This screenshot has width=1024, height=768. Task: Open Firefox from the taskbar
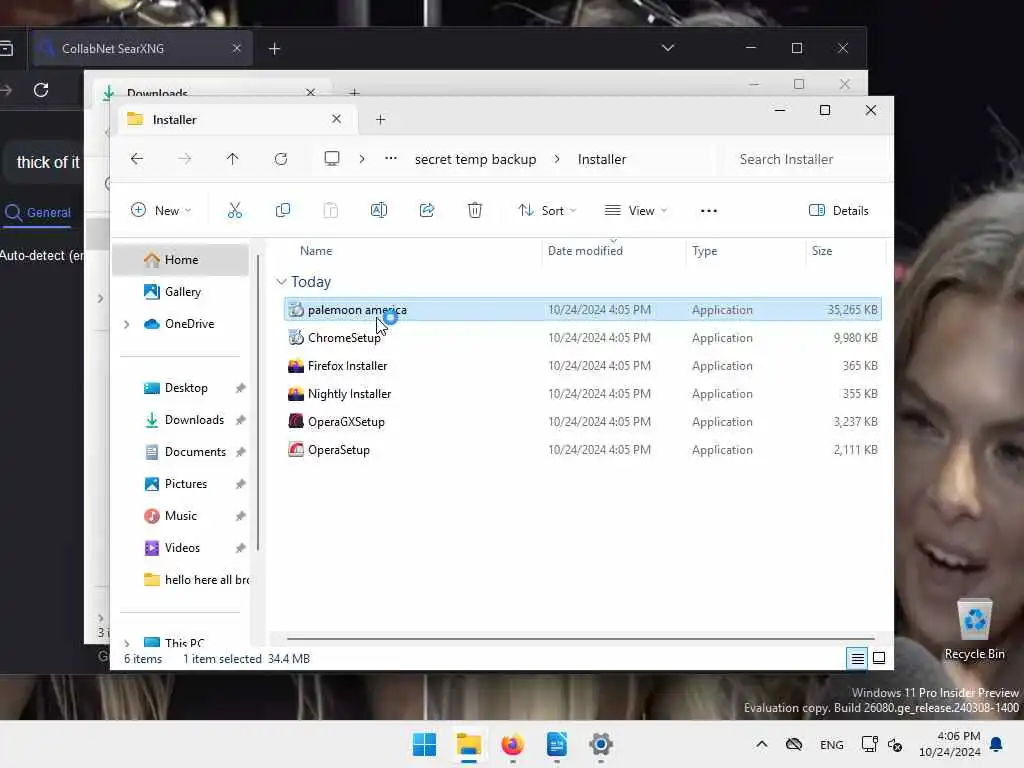click(x=513, y=744)
